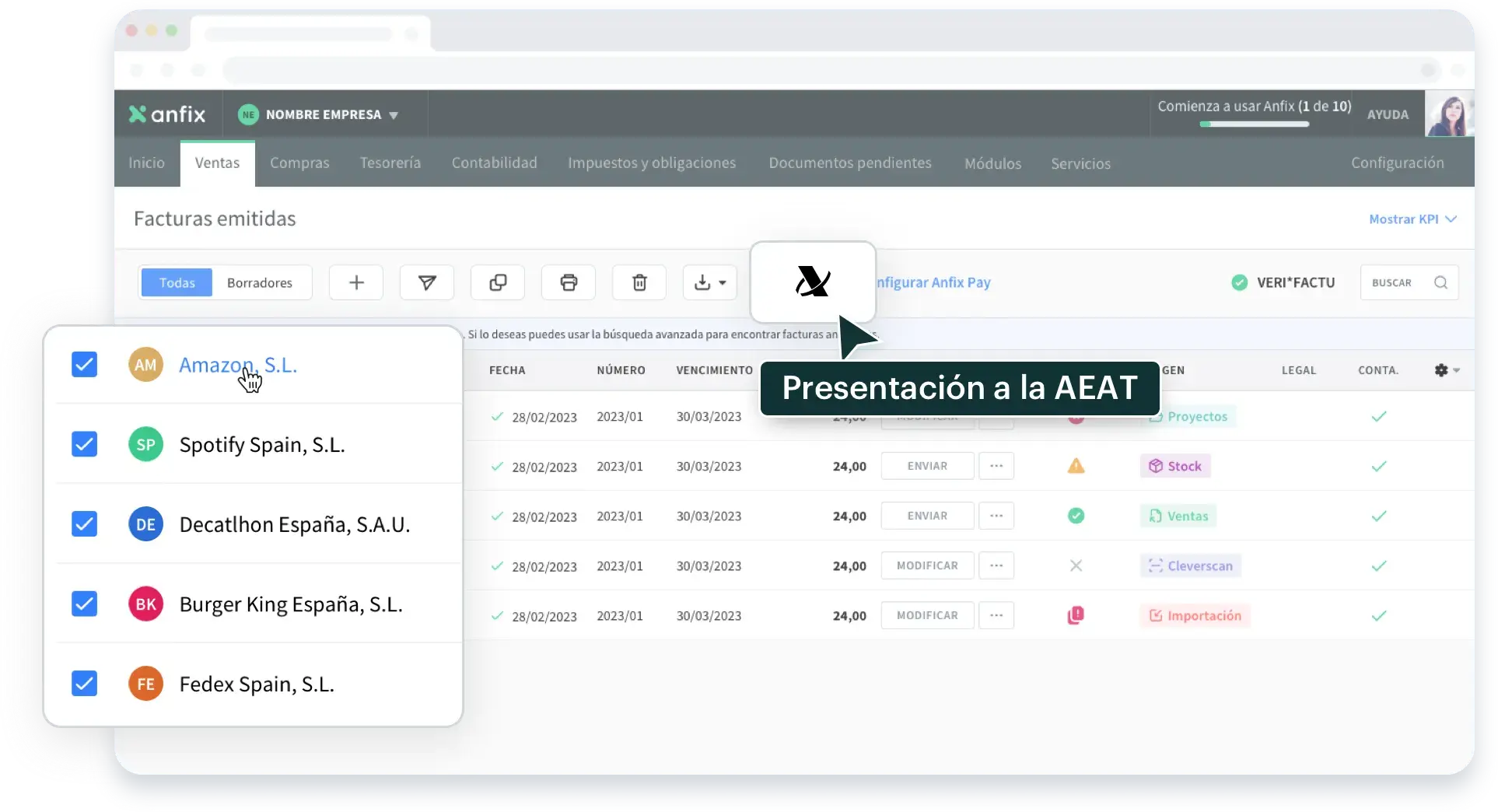Open the table column settings gear dropdown
Viewport: 1498px width, 812px height.
point(1446,370)
